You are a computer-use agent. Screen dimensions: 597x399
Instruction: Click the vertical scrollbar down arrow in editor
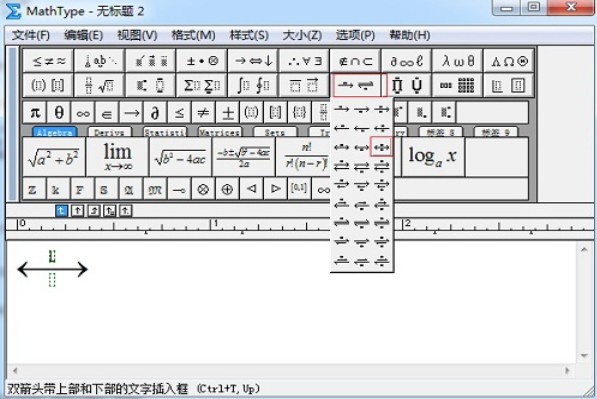[584, 356]
